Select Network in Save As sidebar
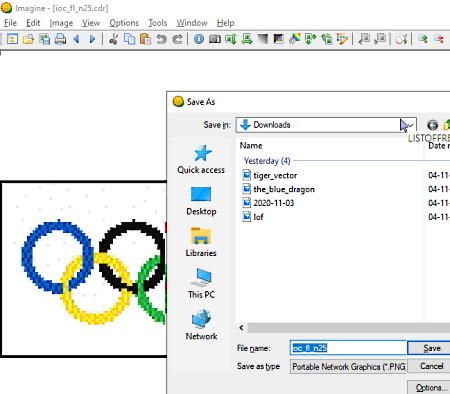The height and width of the screenshot is (394, 450). (x=201, y=325)
